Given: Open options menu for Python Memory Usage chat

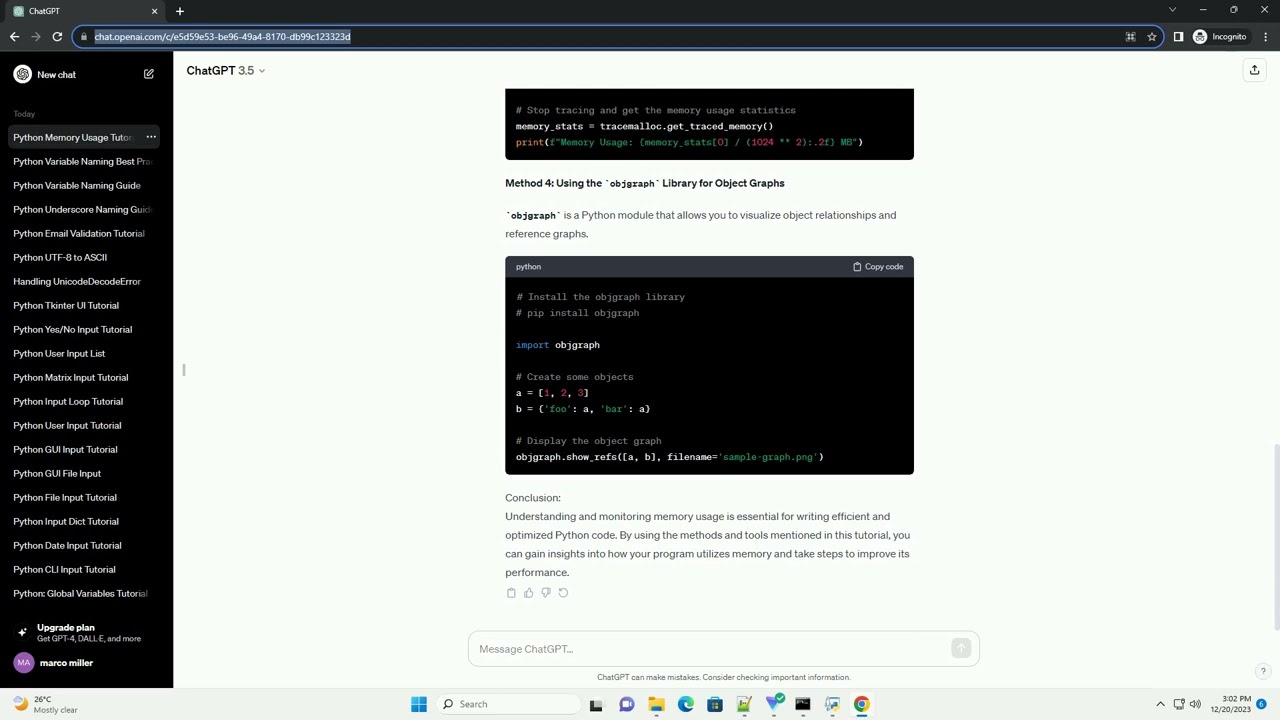Looking at the screenshot, I should coord(151,137).
